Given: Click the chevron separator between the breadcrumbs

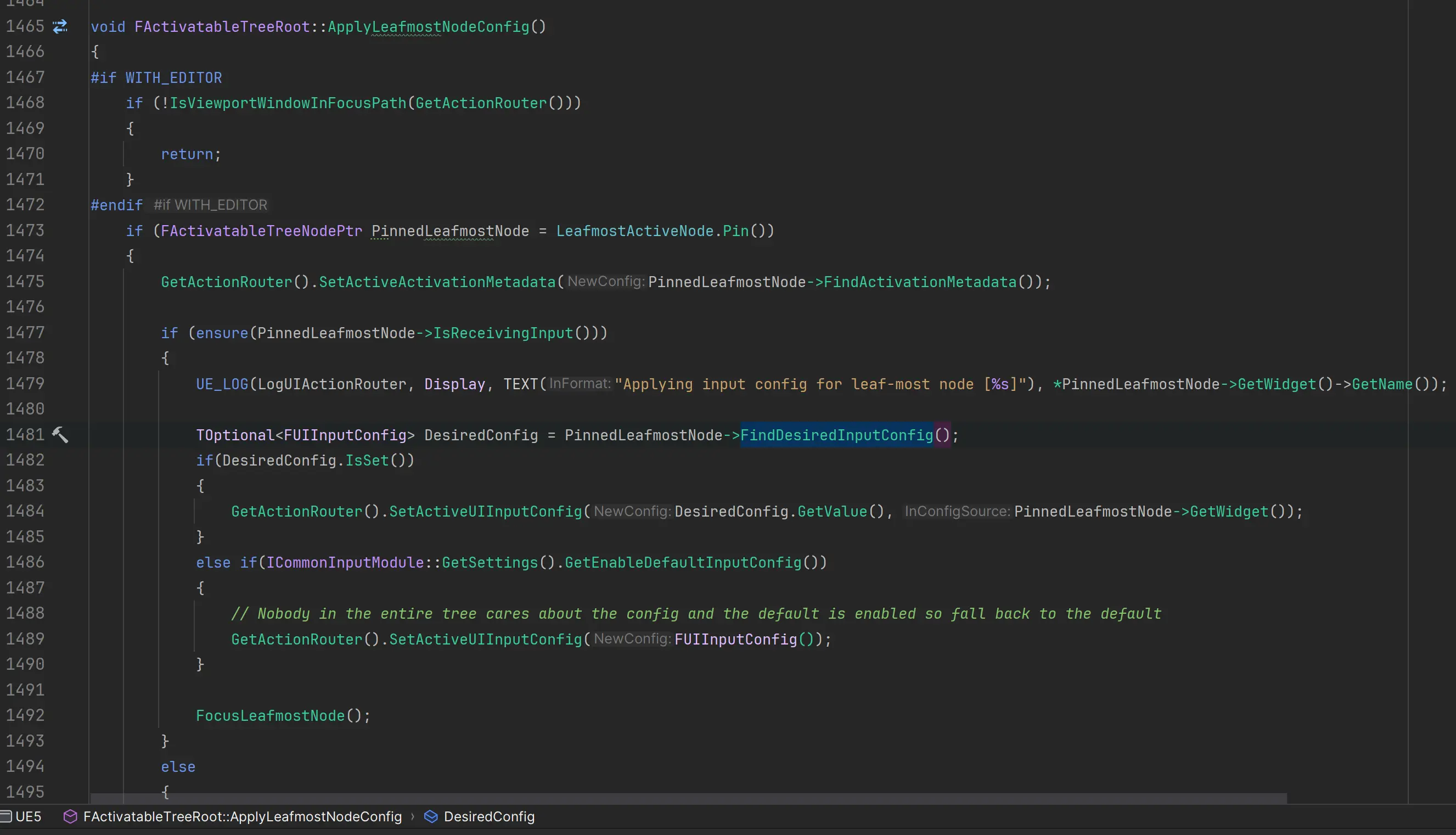Looking at the screenshot, I should pos(412,816).
